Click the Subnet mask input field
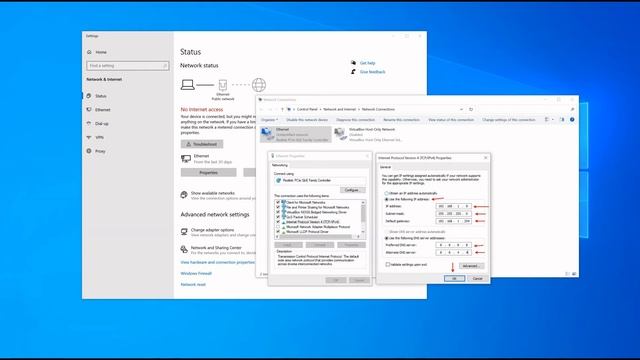Image resolution: width=640 pixels, height=360 pixels. (454, 214)
